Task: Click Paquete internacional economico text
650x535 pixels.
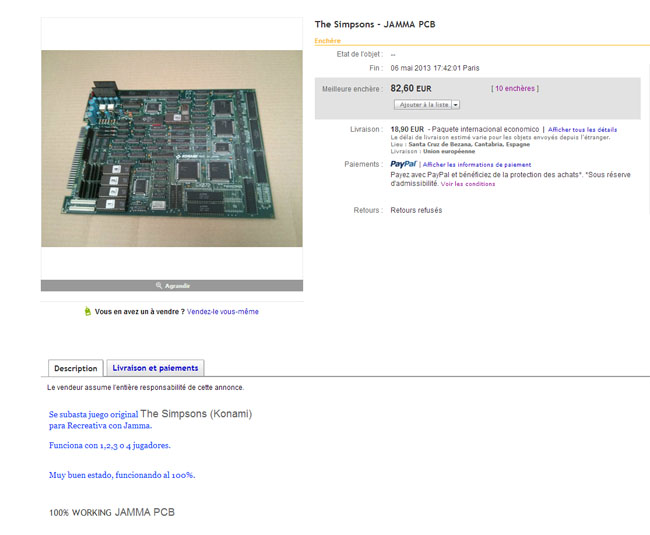Action: pyautogui.click(x=485, y=129)
